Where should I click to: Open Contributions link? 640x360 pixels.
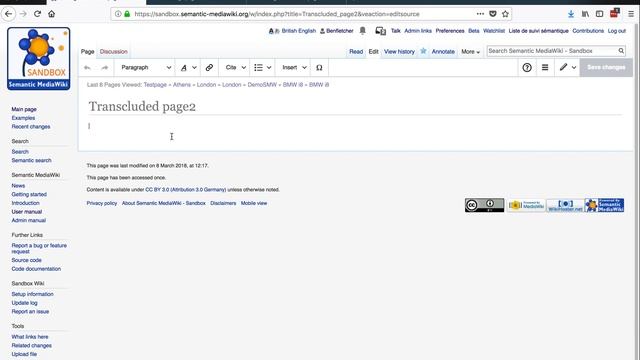pyautogui.click(x=588, y=31)
